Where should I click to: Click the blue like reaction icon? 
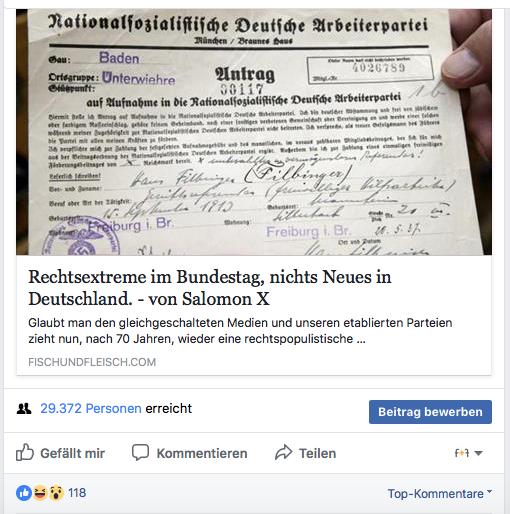[24, 493]
